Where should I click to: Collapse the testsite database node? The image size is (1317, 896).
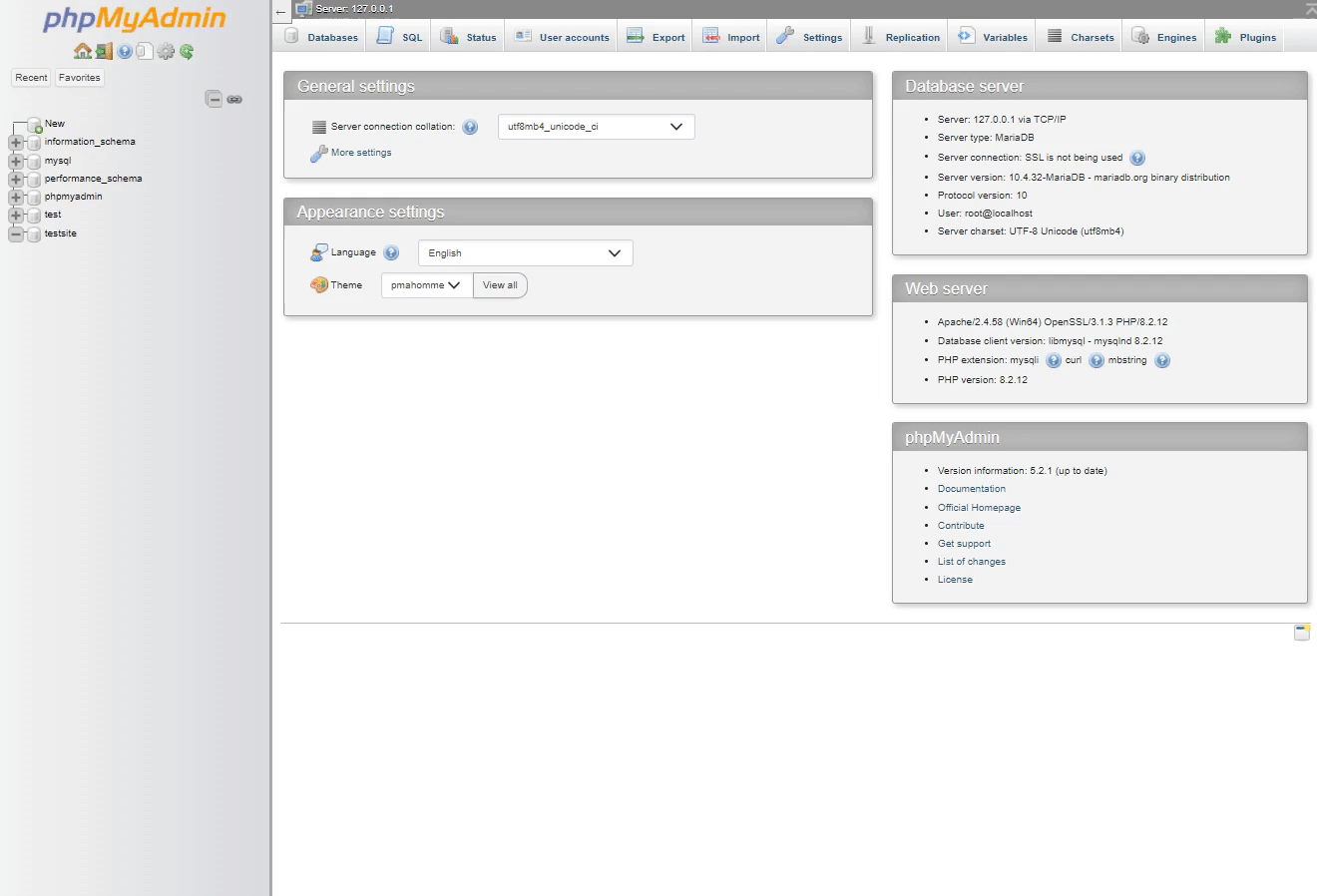click(x=15, y=234)
